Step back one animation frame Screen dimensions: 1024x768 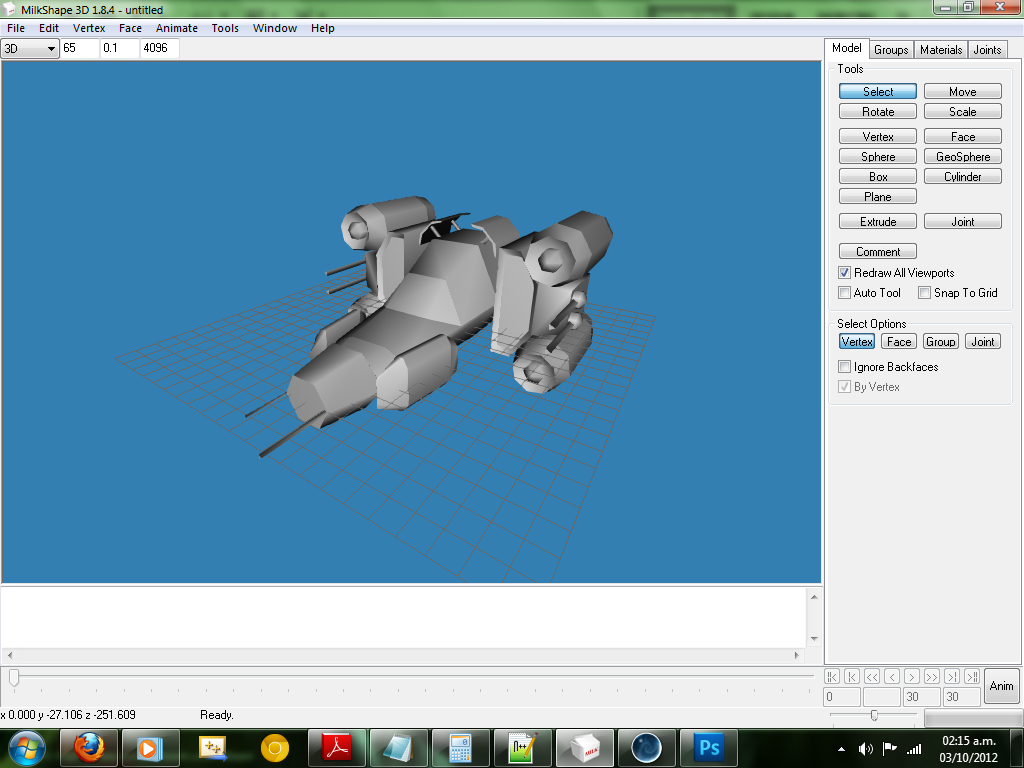click(892, 677)
